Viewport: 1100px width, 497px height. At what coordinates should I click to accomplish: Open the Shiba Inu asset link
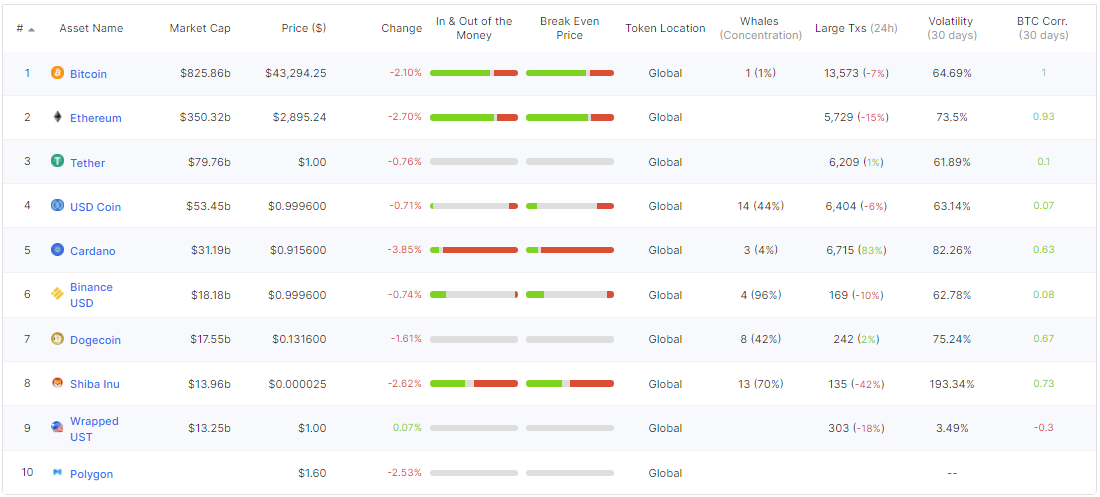coord(95,384)
